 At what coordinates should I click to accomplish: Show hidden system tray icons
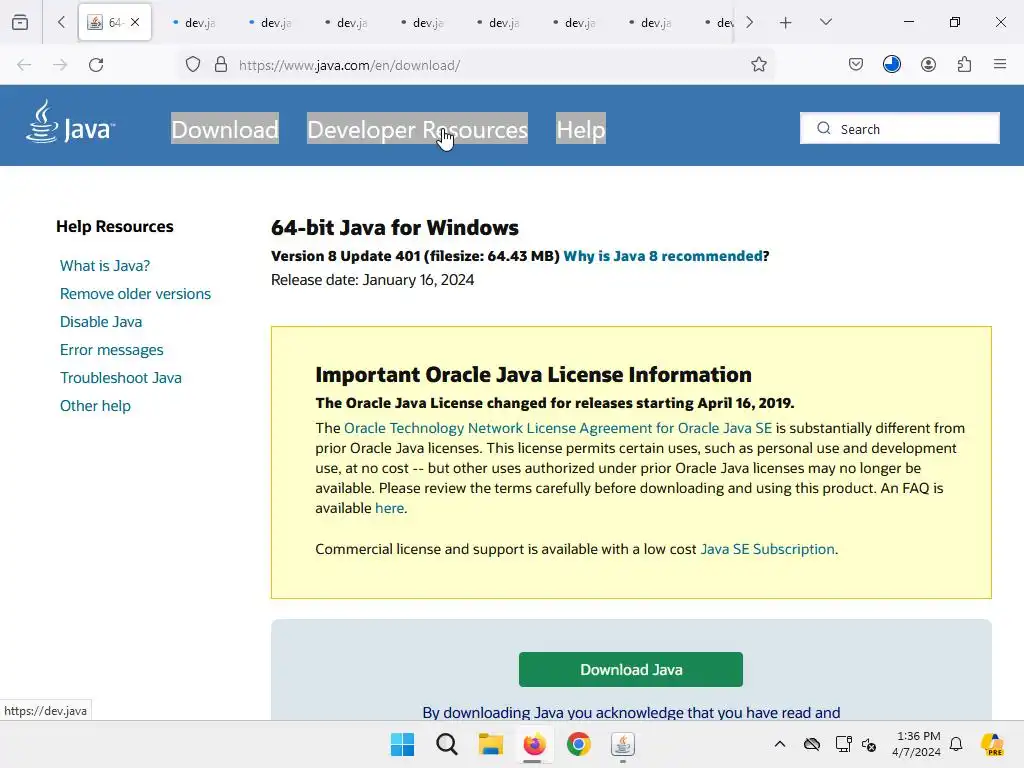pos(780,744)
